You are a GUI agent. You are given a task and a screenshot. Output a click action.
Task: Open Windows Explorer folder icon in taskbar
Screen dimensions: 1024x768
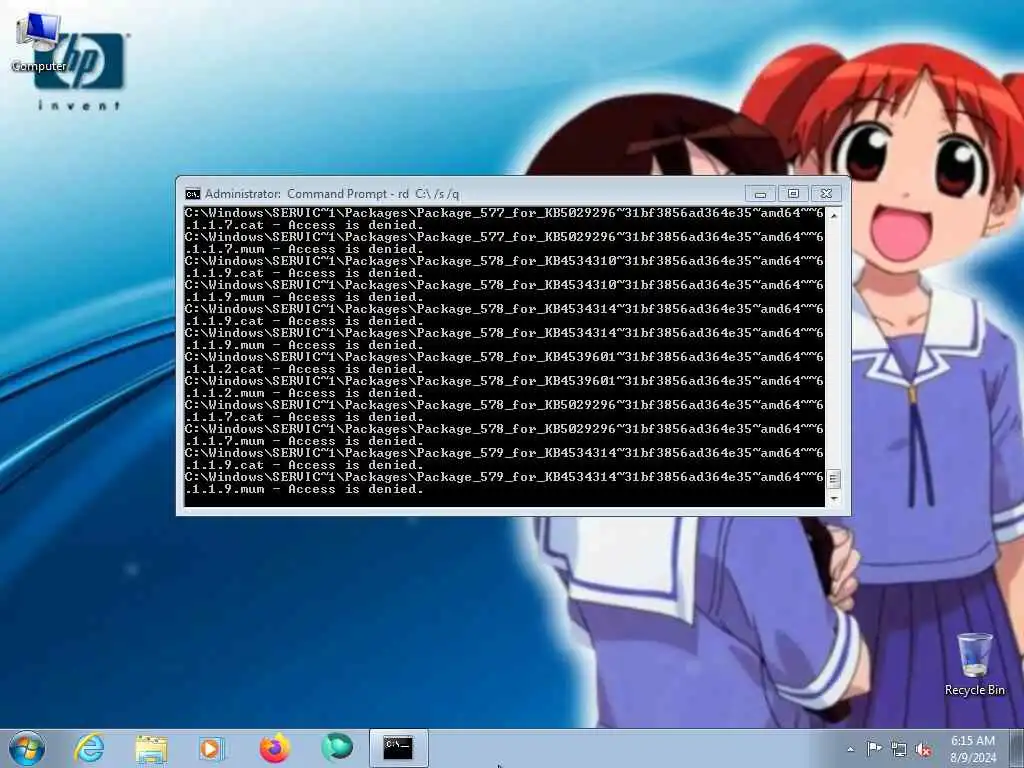[x=152, y=749]
